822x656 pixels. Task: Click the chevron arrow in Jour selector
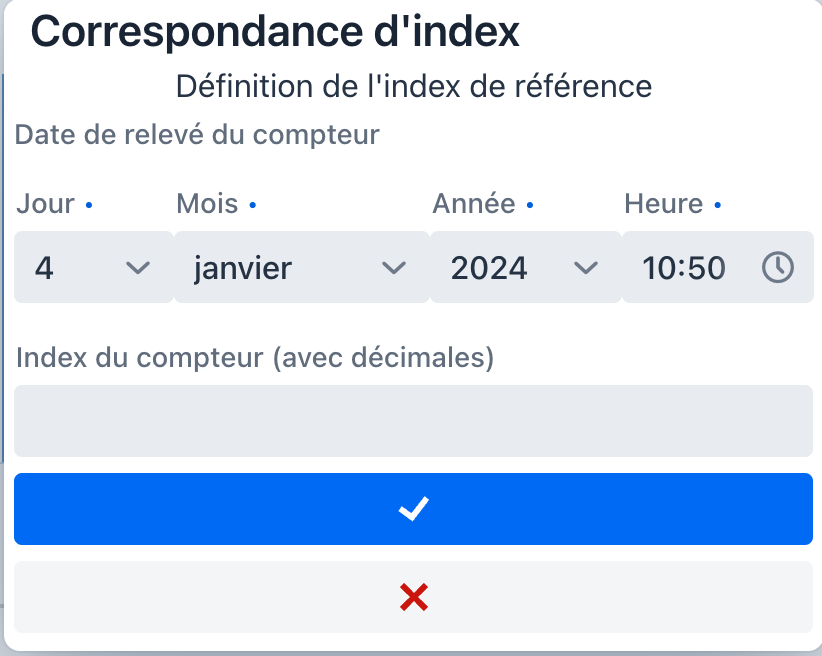(x=137, y=267)
